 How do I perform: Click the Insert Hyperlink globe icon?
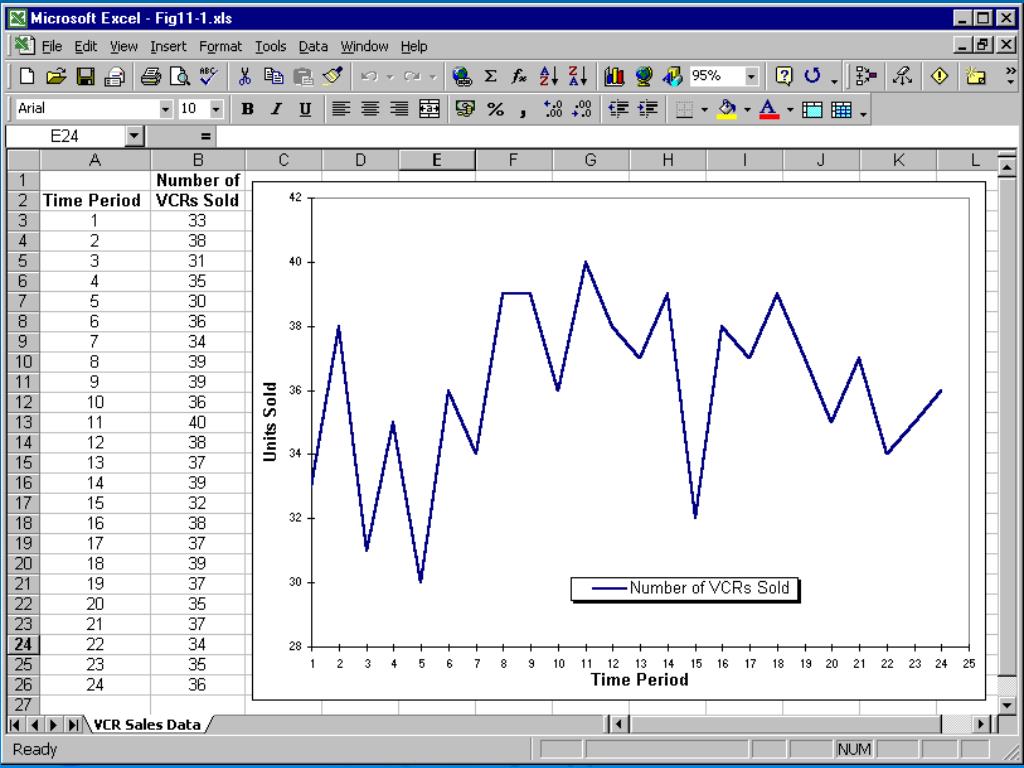point(462,76)
